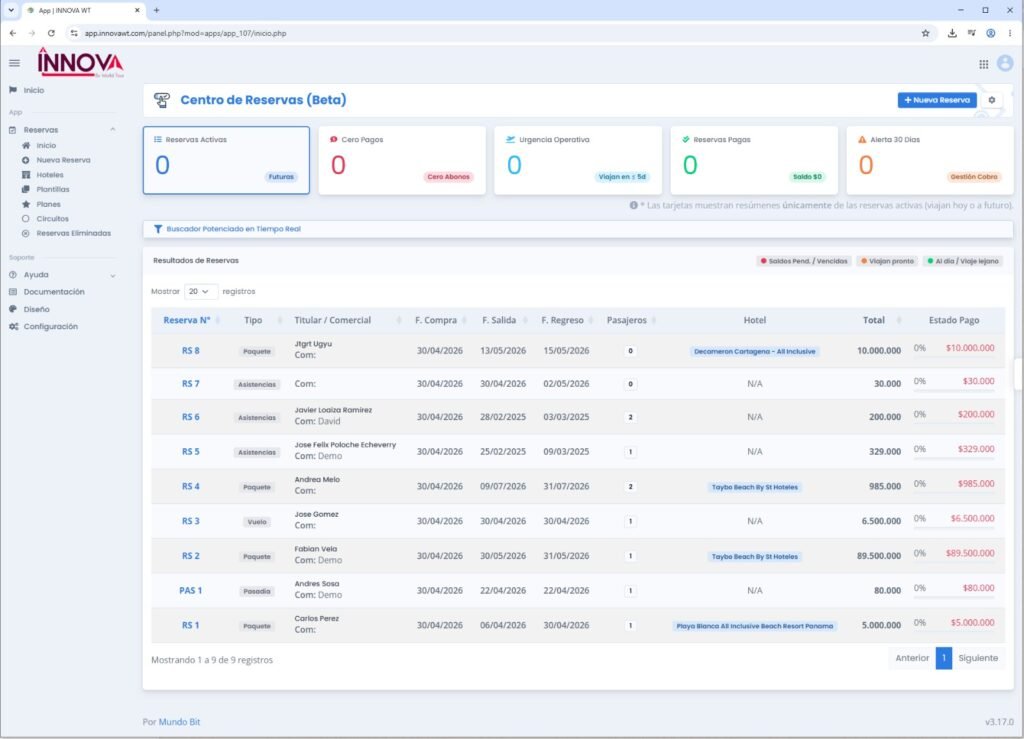The width and height of the screenshot is (1024, 739).
Task: Bookmark this page with star icon
Action: pyautogui.click(x=925, y=33)
